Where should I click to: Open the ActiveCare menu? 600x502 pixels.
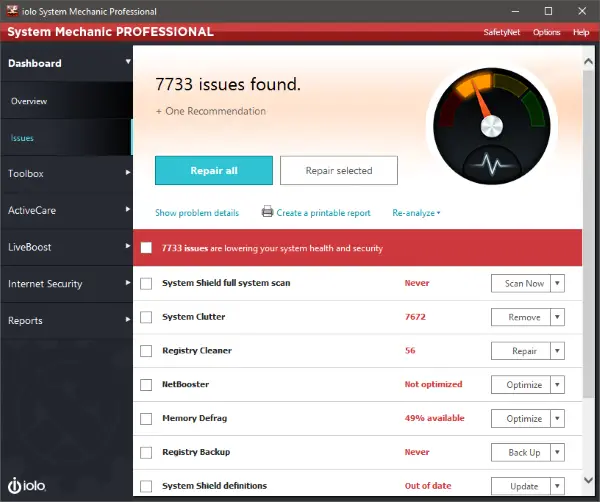(x=67, y=210)
